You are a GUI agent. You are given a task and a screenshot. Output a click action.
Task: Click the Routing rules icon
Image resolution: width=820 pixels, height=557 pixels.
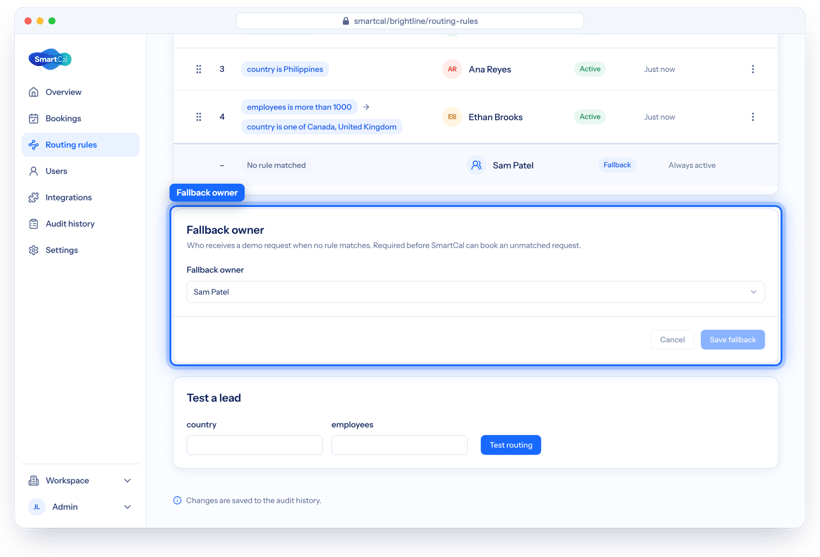tap(33, 145)
